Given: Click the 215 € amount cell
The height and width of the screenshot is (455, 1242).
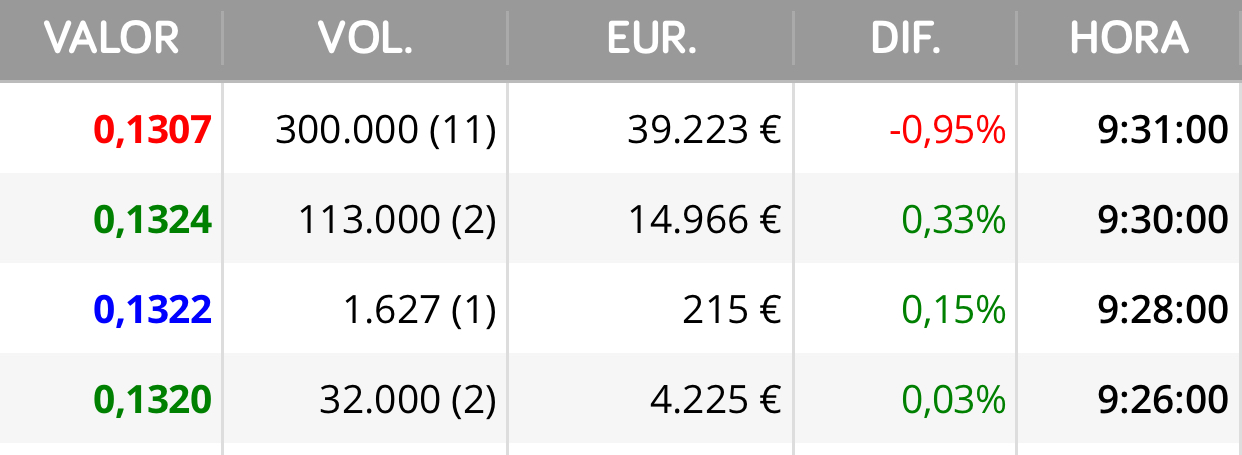Looking at the screenshot, I should tap(732, 310).
